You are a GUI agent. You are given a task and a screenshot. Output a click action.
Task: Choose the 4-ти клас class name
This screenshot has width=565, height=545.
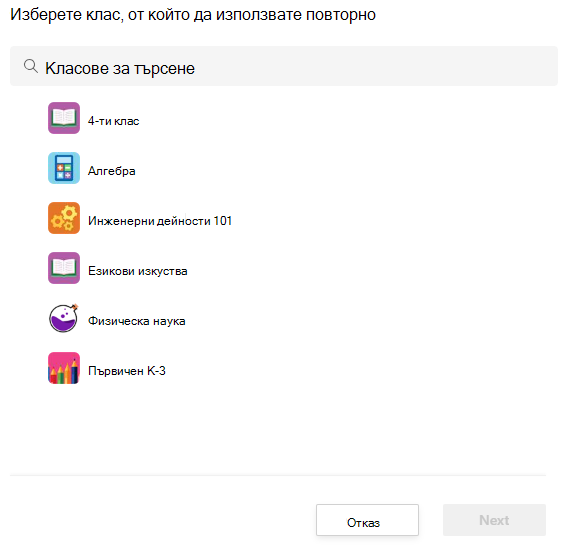pos(114,121)
